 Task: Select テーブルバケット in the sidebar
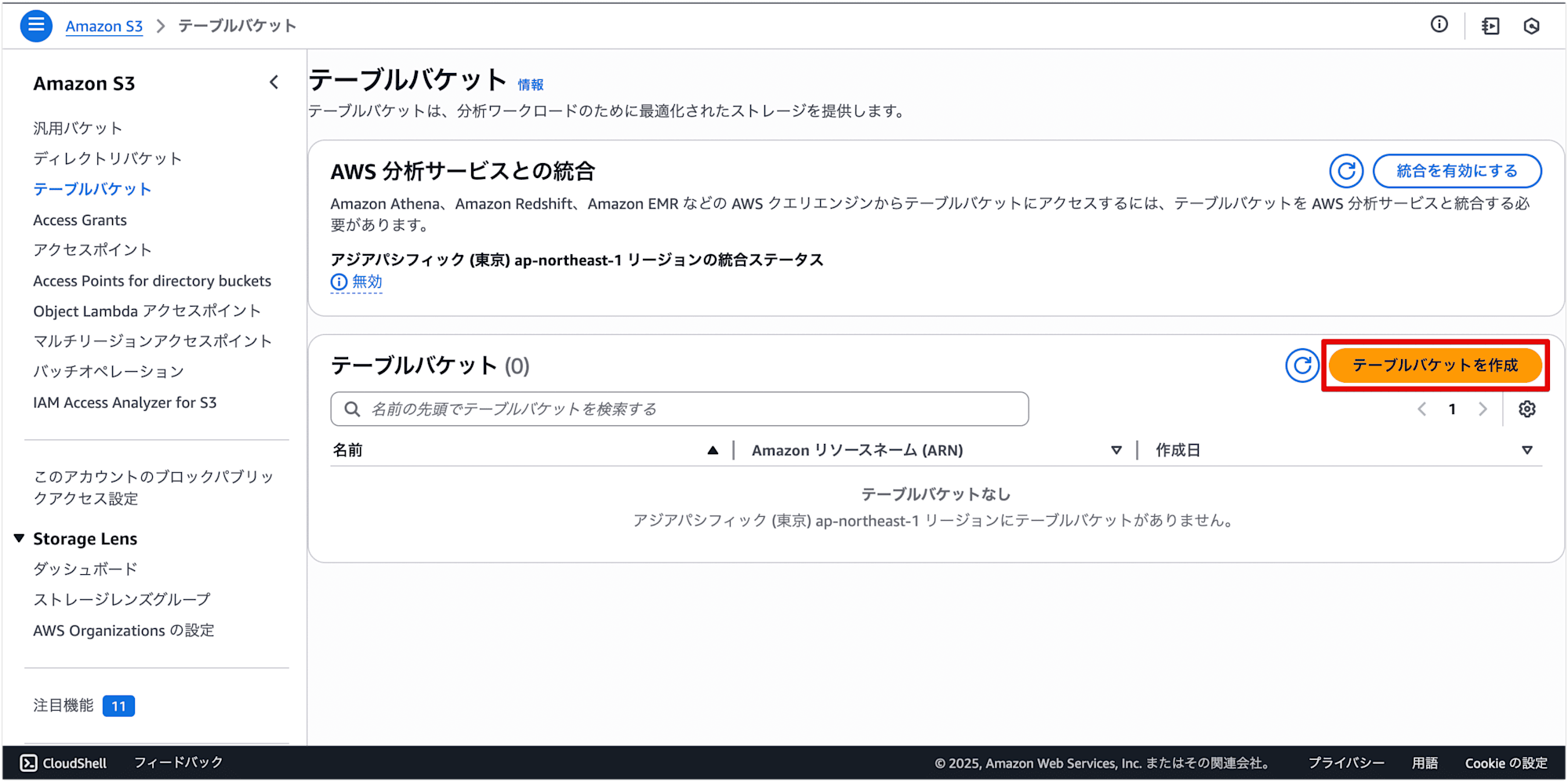[x=93, y=189]
